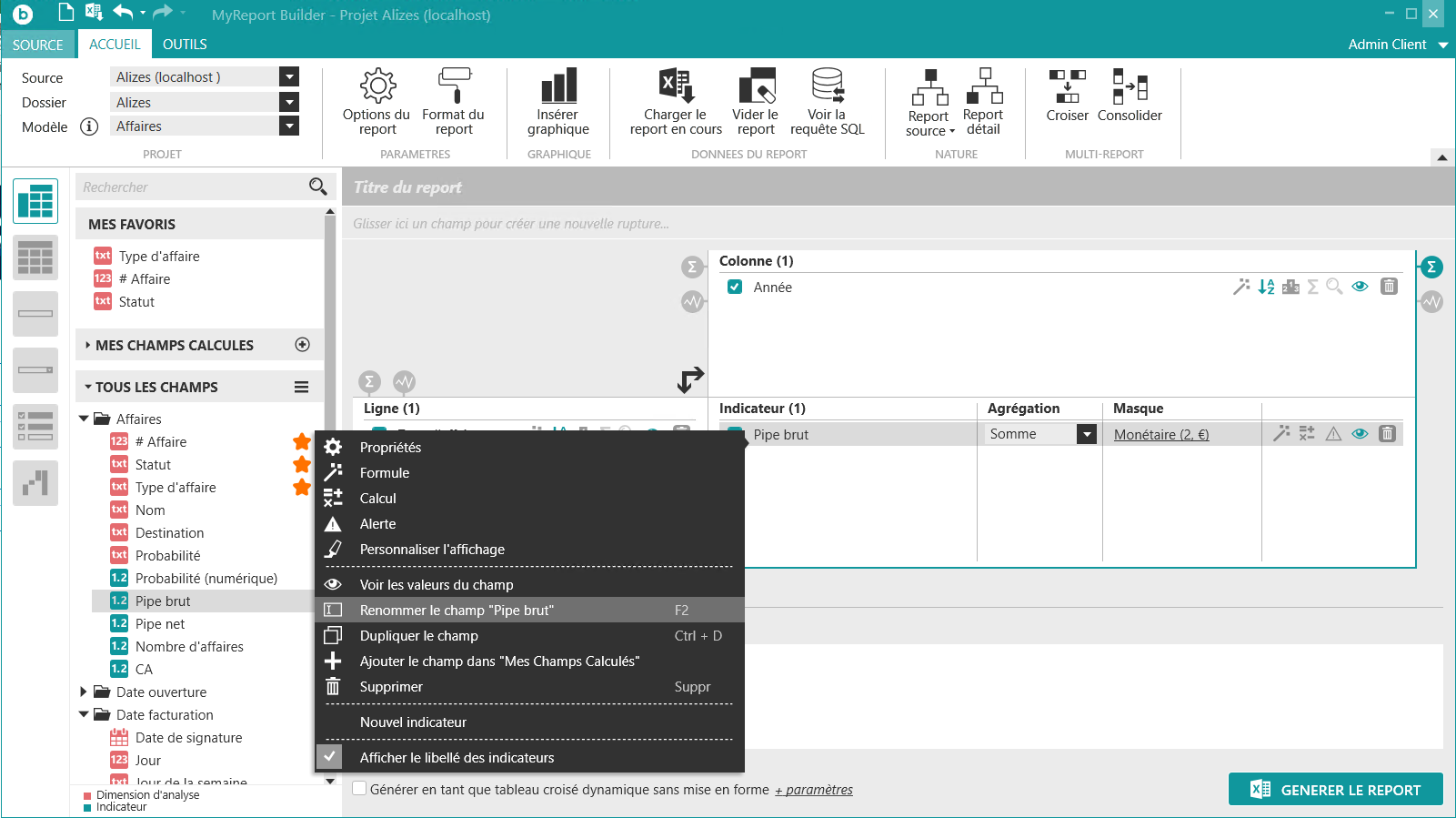Toggle visibility eye for Pipe brut indicator
The image size is (1456, 818).
1360,434
